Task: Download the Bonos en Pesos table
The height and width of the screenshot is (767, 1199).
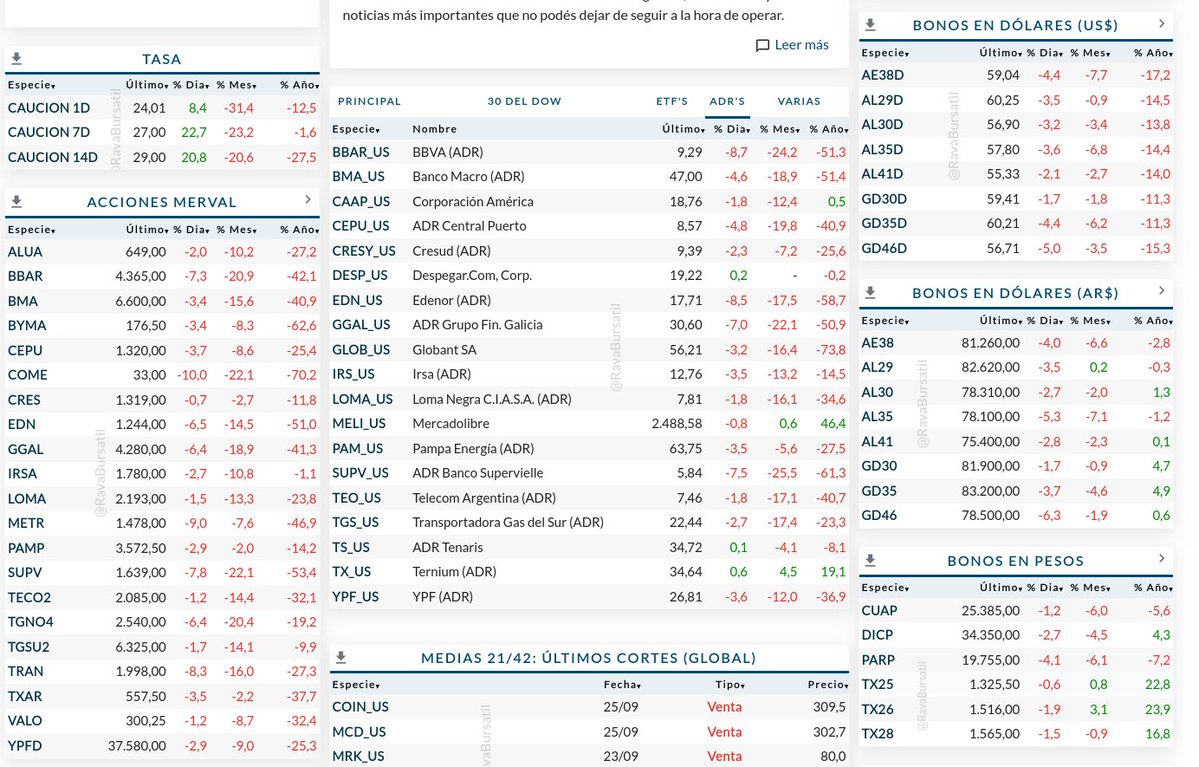Action: (x=870, y=561)
